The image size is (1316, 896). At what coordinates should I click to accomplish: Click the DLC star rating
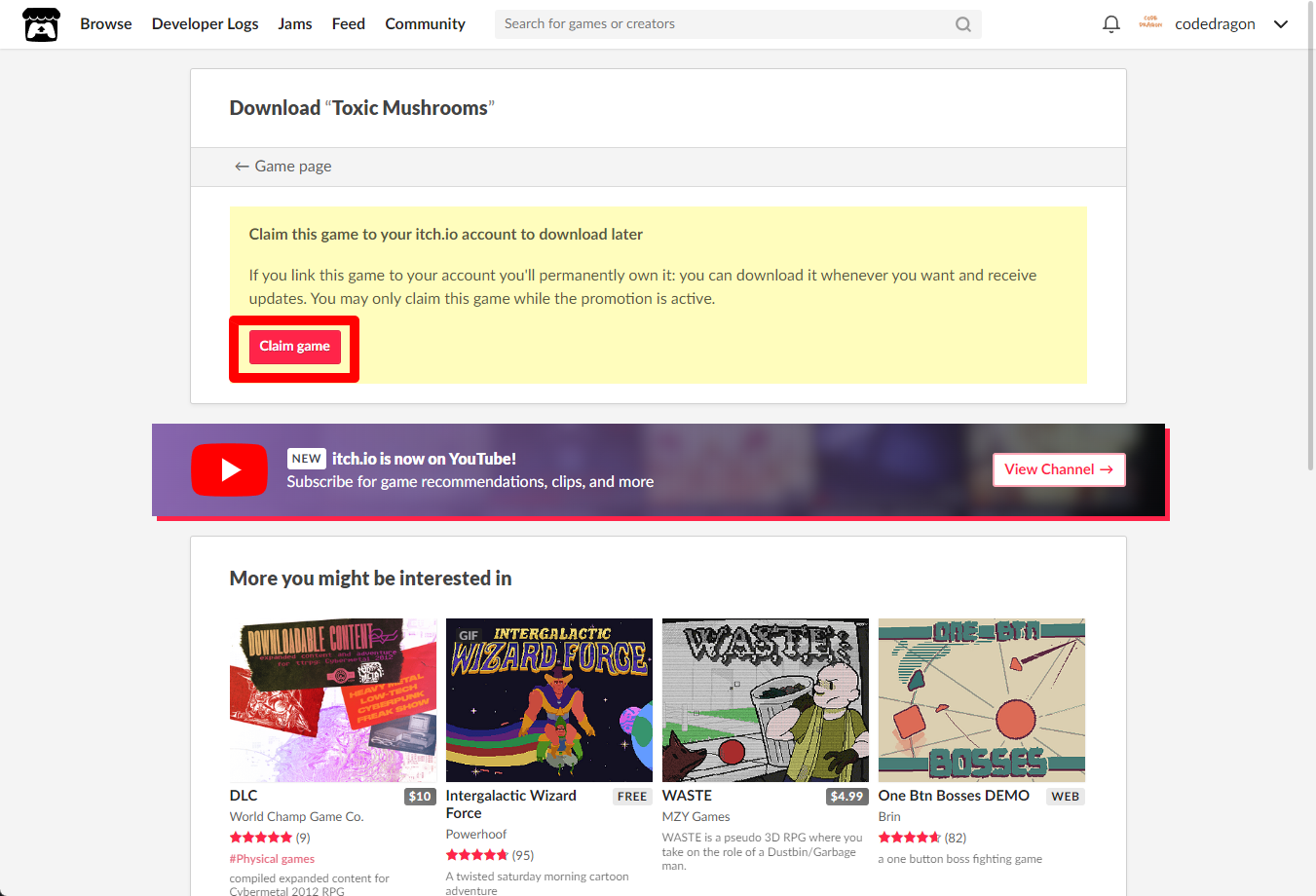pyautogui.click(x=261, y=838)
